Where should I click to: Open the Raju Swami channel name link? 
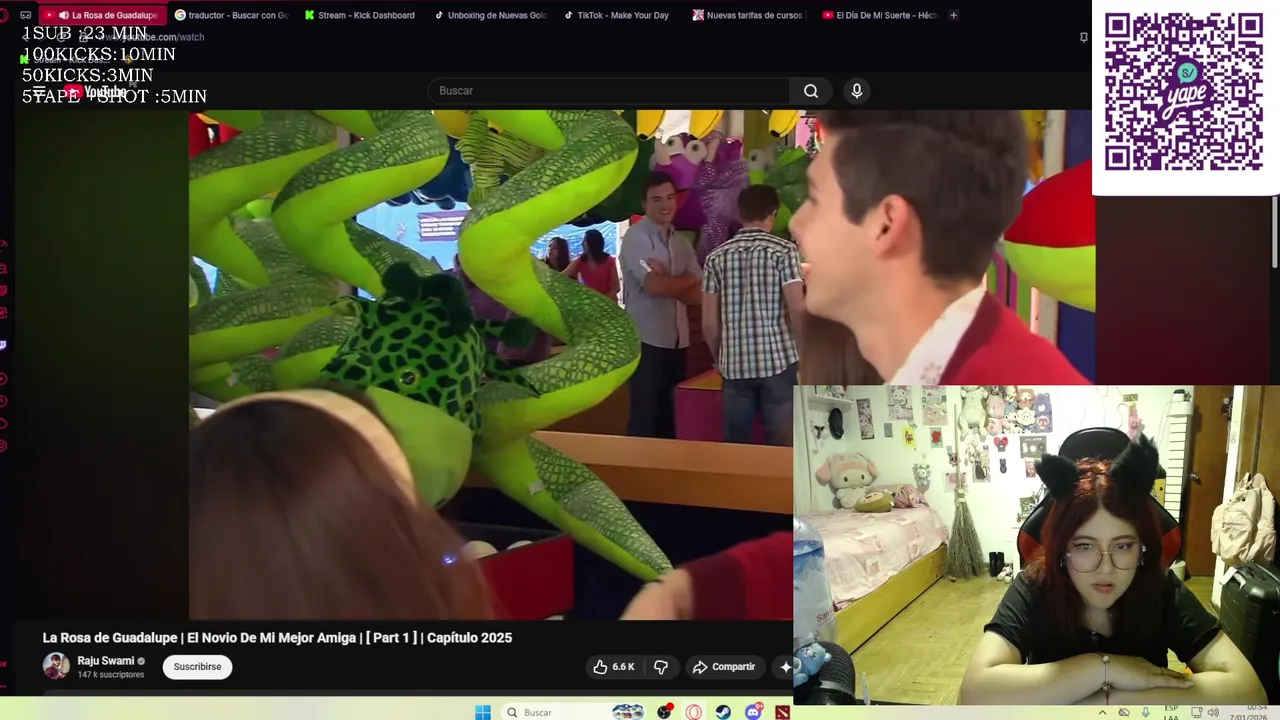105,661
